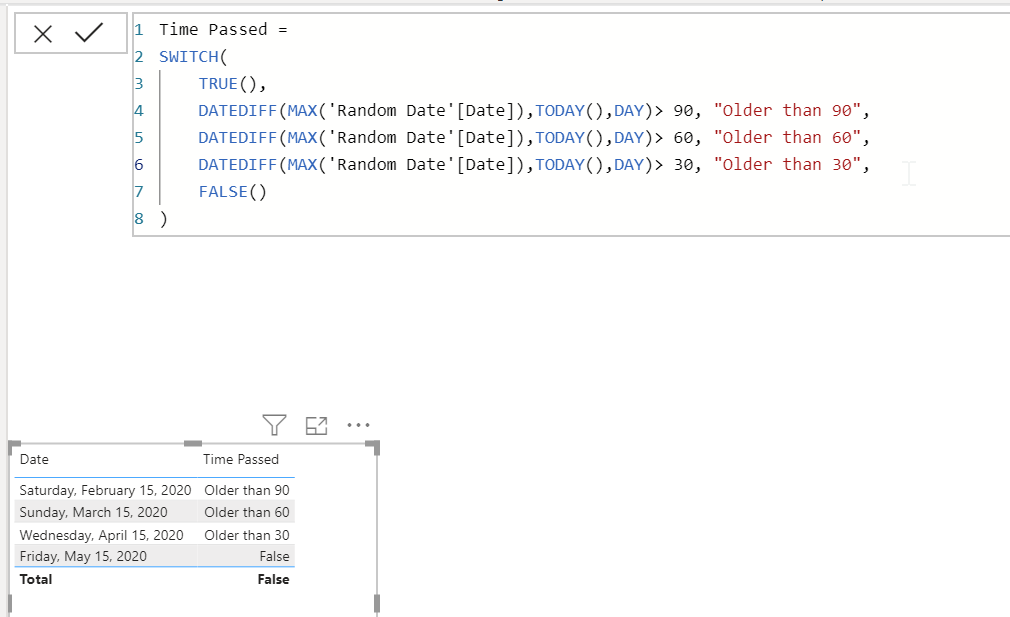Click the 'Older than 60' table value

pos(247,513)
